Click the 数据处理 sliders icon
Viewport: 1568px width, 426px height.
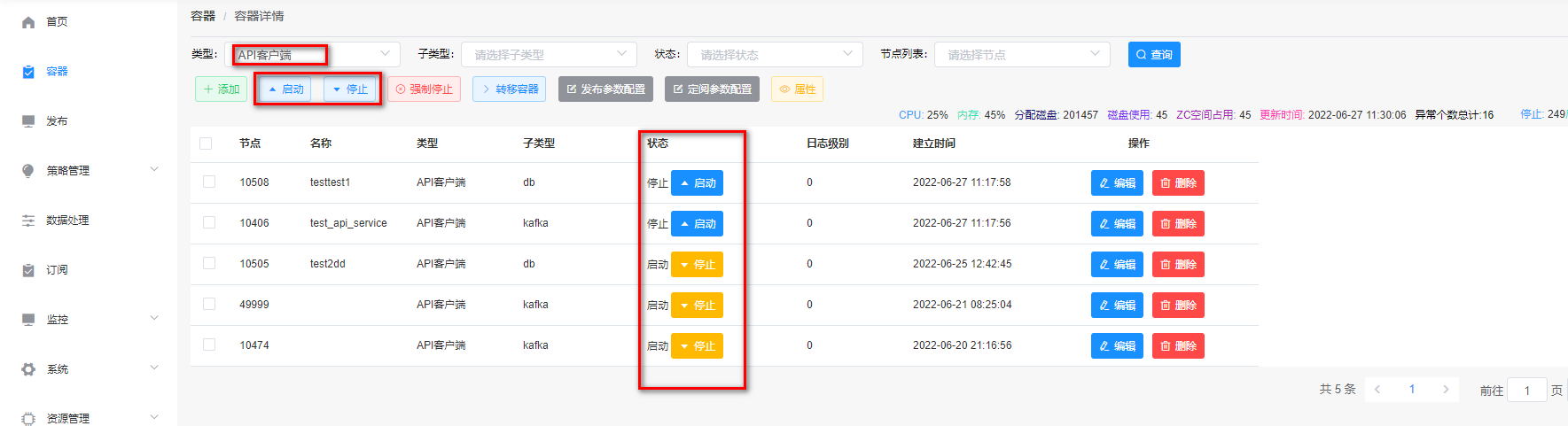(x=28, y=221)
